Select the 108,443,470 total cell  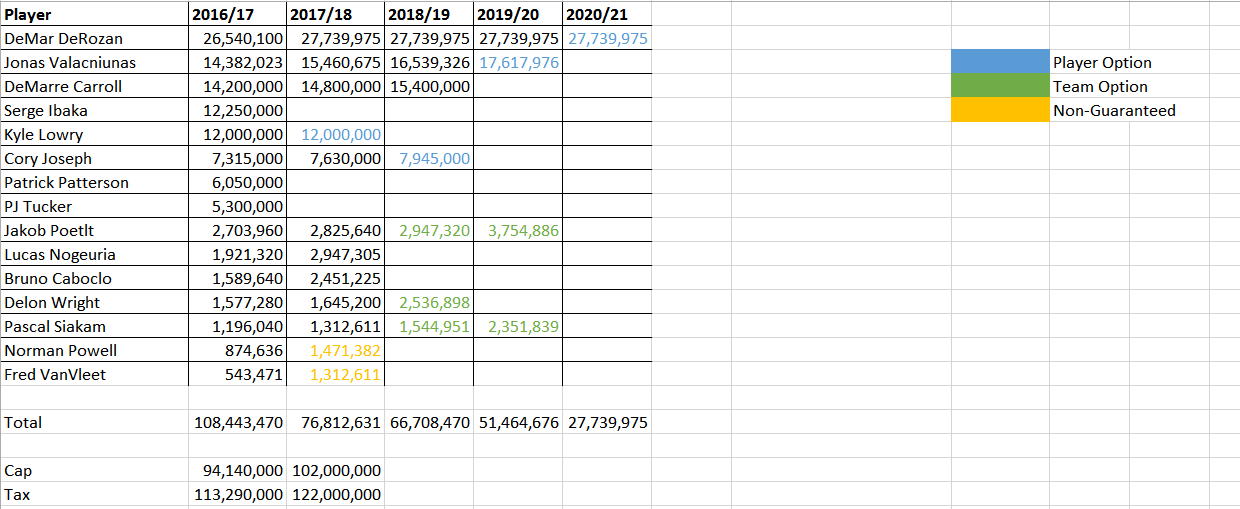pos(237,422)
